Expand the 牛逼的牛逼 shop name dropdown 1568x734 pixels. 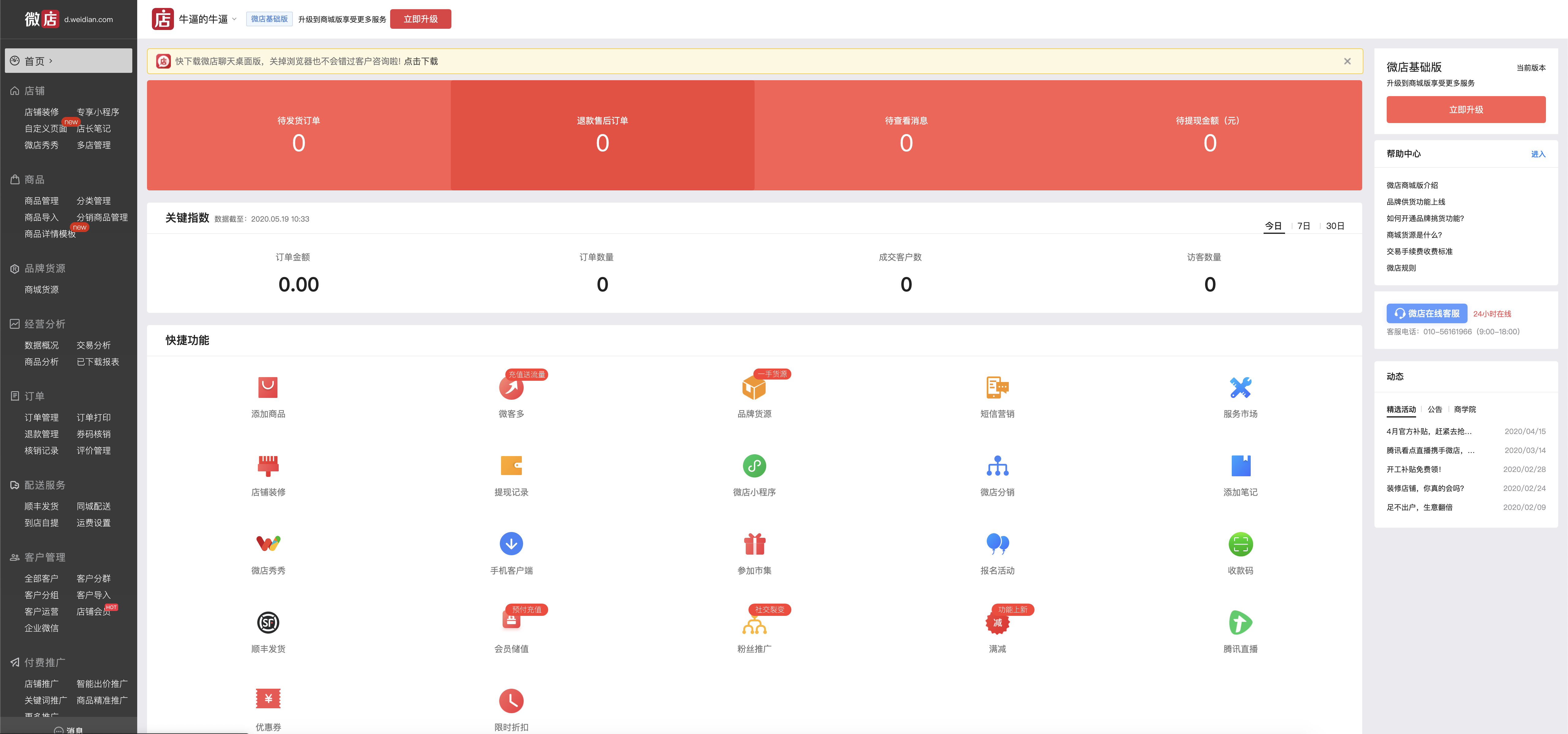[x=234, y=19]
